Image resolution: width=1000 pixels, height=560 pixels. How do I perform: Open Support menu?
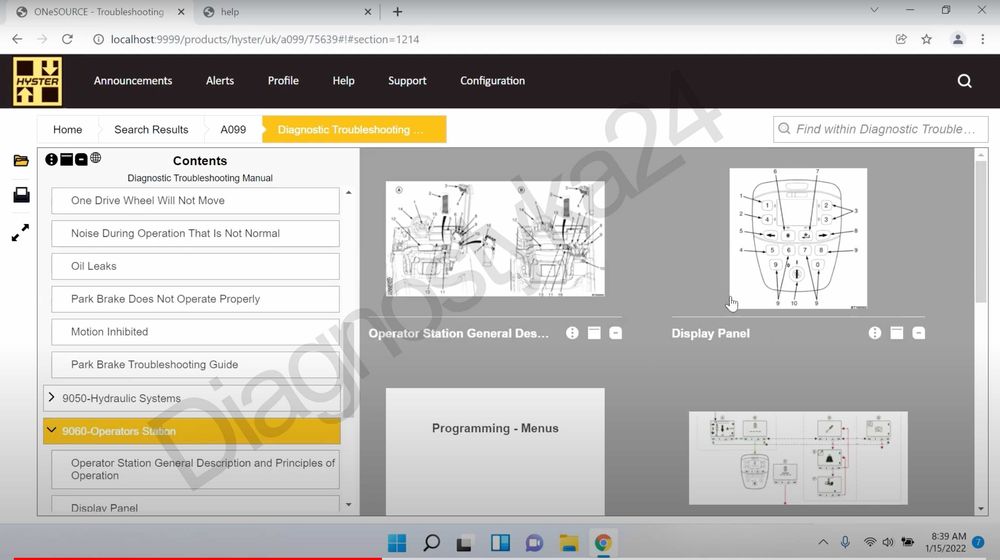click(407, 81)
